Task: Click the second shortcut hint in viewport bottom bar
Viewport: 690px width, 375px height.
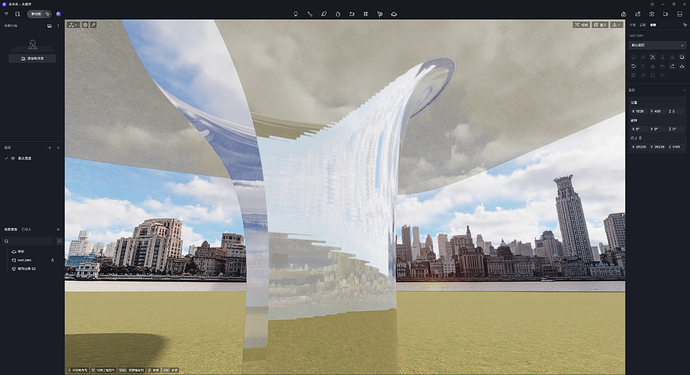Action: 103,370
